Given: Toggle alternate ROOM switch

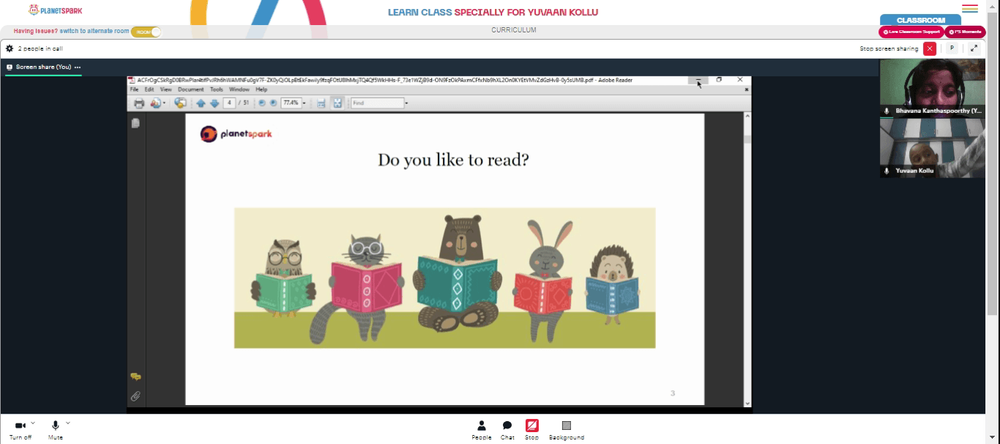Looking at the screenshot, I should [146, 31].
